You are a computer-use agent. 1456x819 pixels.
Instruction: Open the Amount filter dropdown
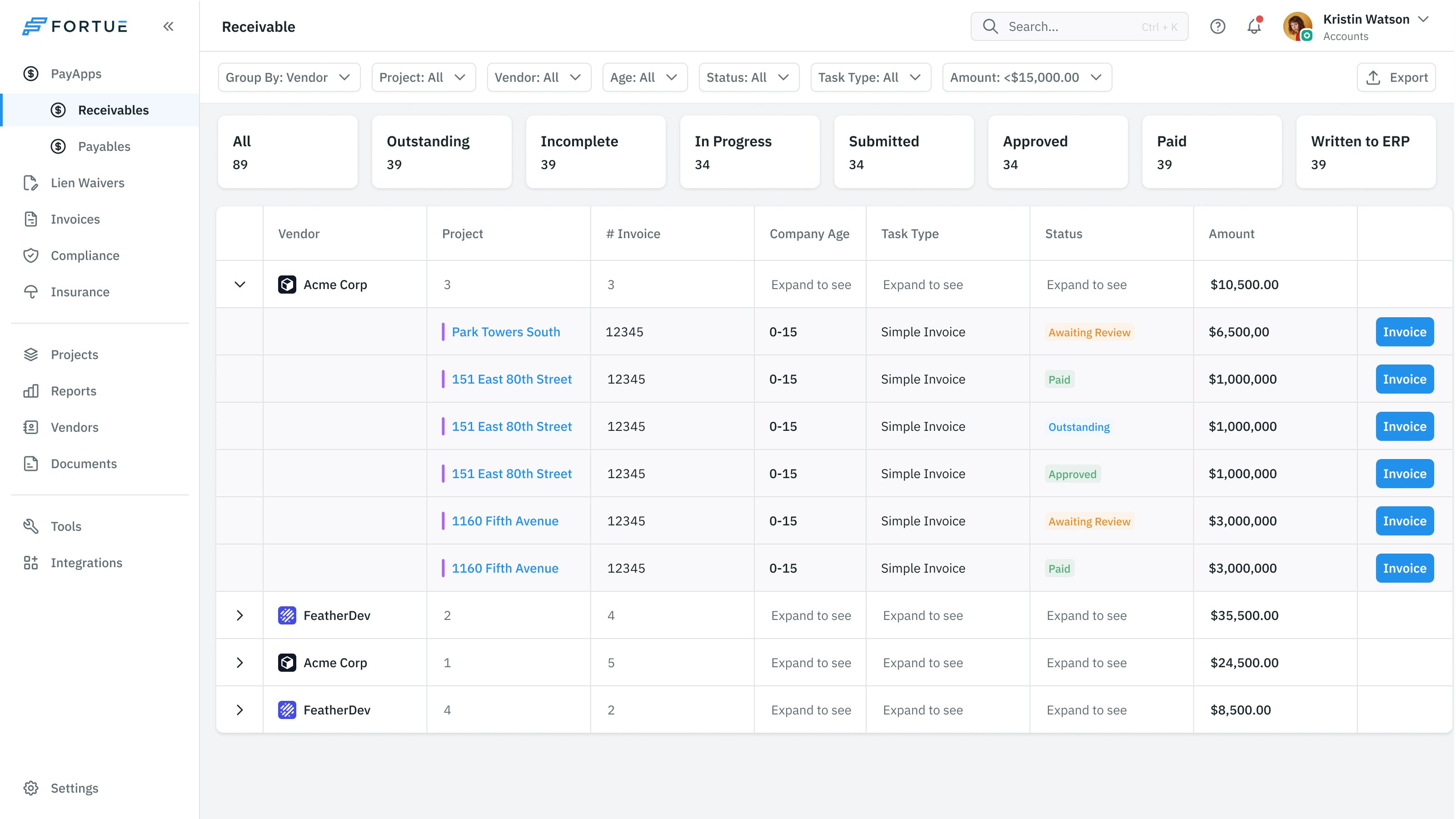(x=1027, y=77)
